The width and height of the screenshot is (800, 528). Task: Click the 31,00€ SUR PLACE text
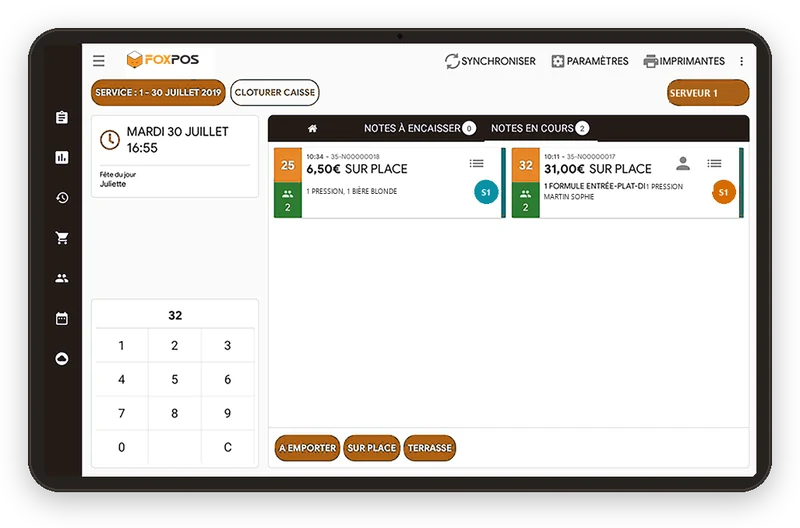(597, 169)
